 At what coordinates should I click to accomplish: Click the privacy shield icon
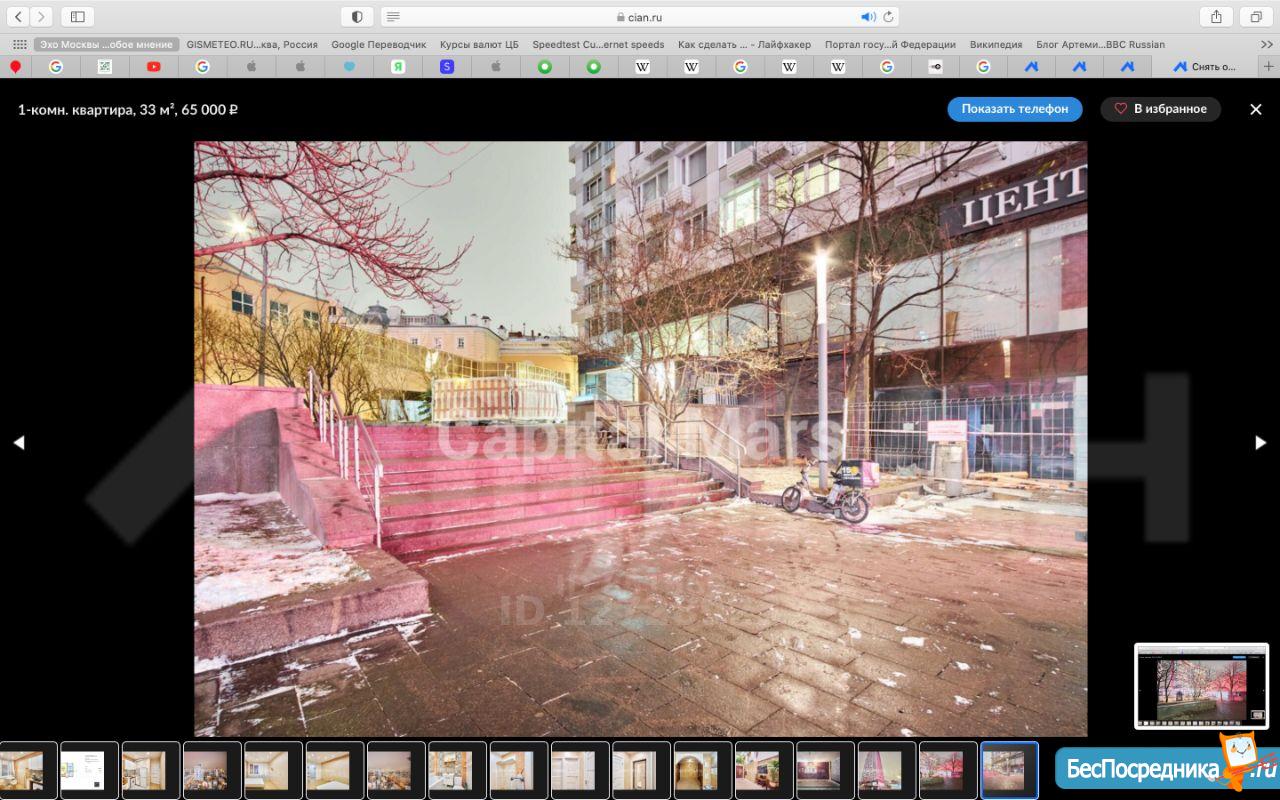[357, 17]
